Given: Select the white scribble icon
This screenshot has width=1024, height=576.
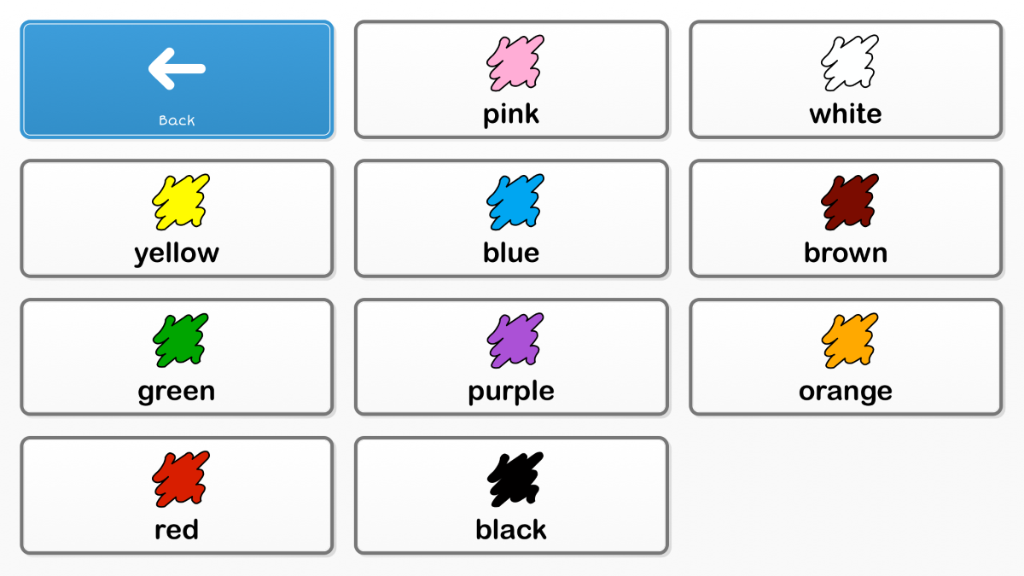Looking at the screenshot, I should pyautogui.click(x=850, y=63).
